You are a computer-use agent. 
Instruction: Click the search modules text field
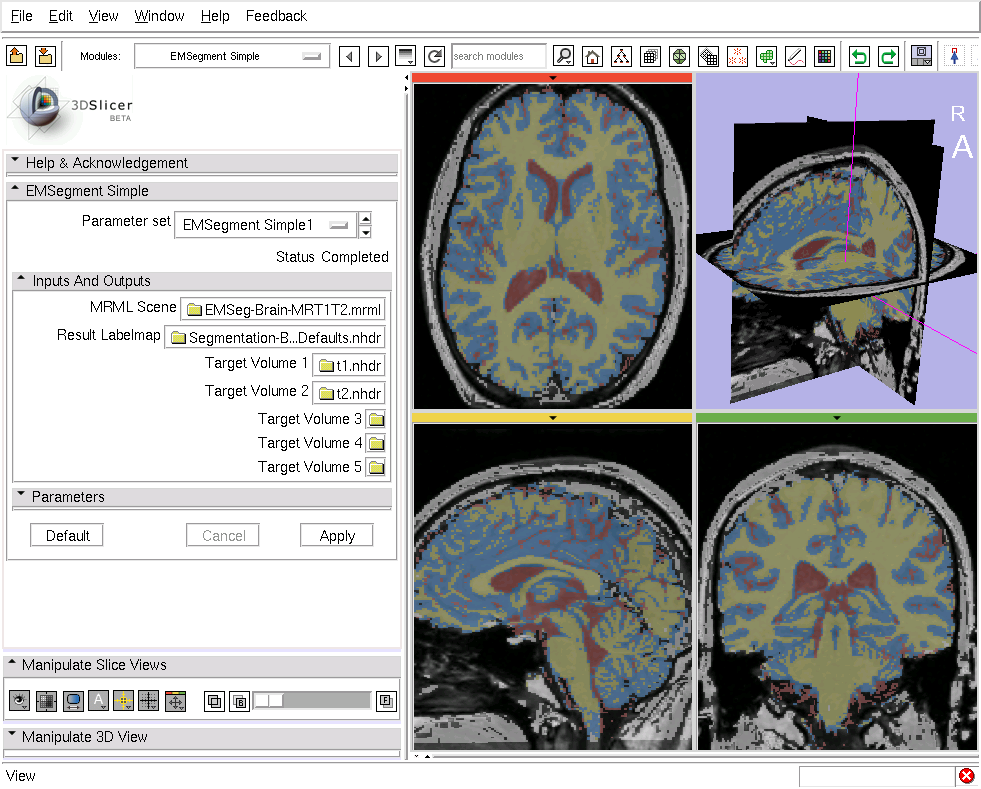tap(498, 57)
